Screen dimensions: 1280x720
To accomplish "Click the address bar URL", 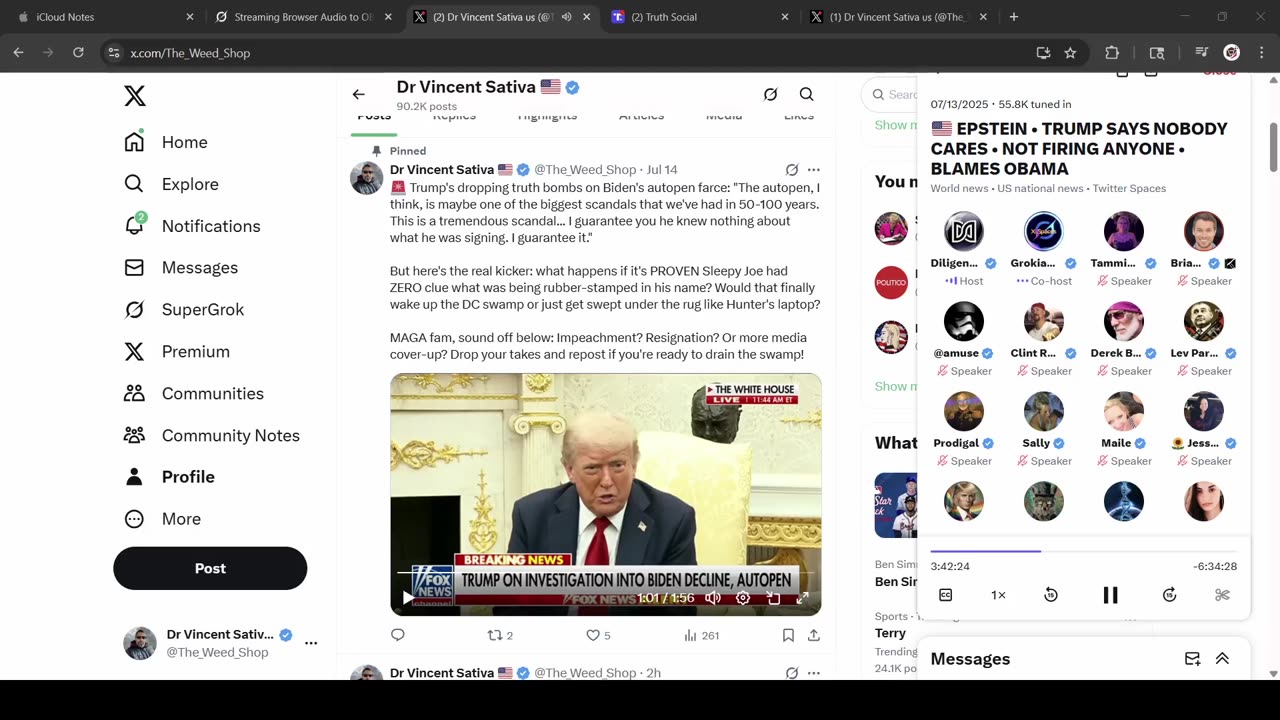I will (190, 53).
